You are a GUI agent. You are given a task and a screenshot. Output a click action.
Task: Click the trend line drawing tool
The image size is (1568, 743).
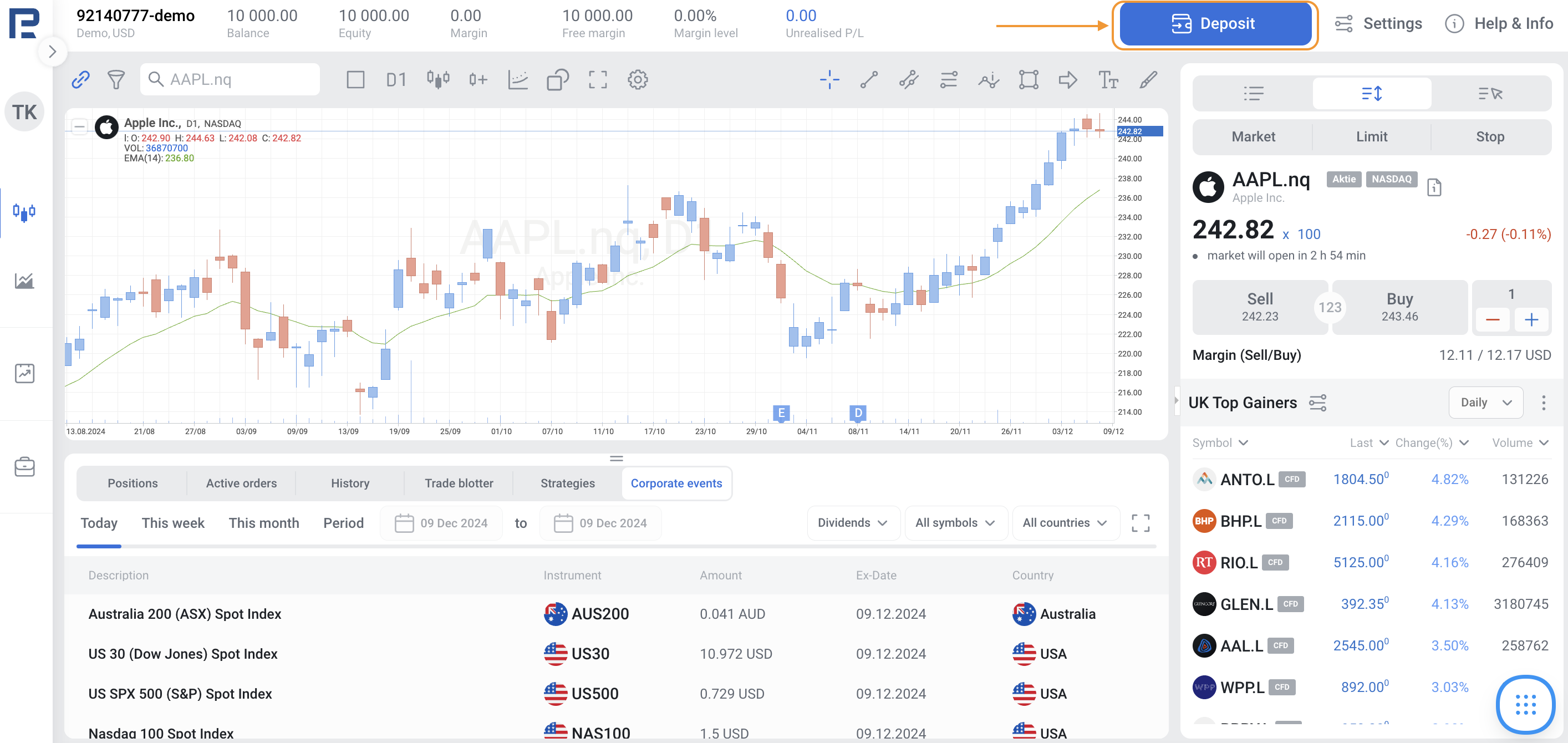(x=869, y=80)
